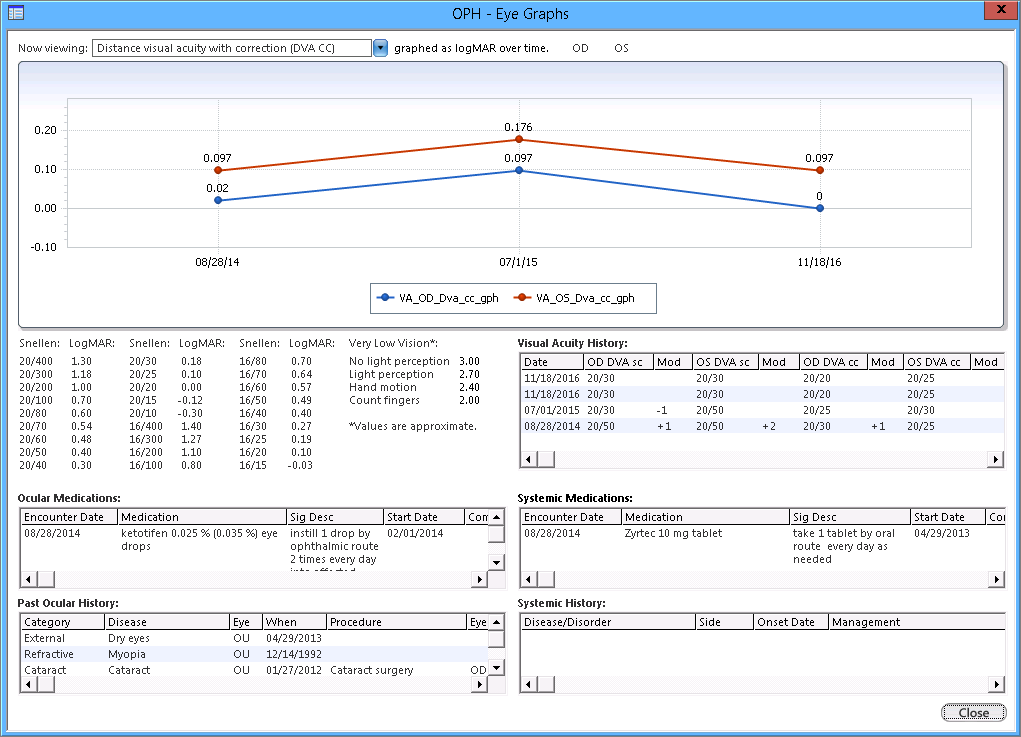This screenshot has height=737, width=1021.
Task: Click Encounter Date header in Ocular Medications
Action: (69, 517)
